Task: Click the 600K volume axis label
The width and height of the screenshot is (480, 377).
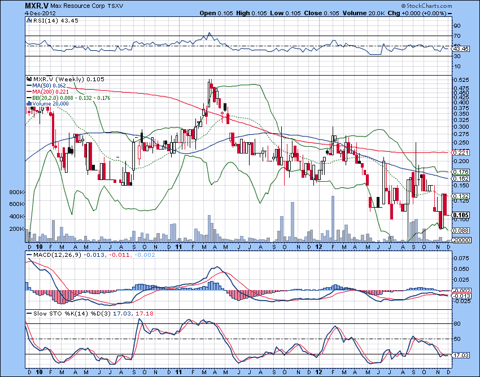Action: (17, 204)
